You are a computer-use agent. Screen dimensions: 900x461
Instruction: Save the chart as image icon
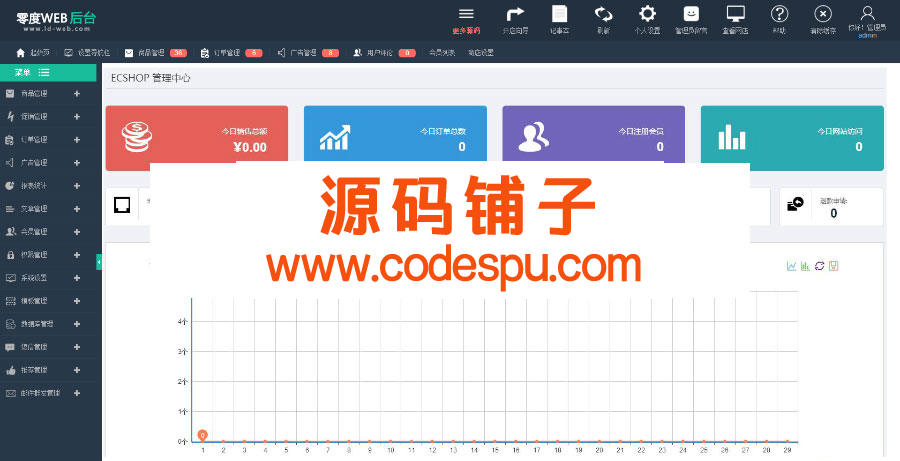coord(834,266)
